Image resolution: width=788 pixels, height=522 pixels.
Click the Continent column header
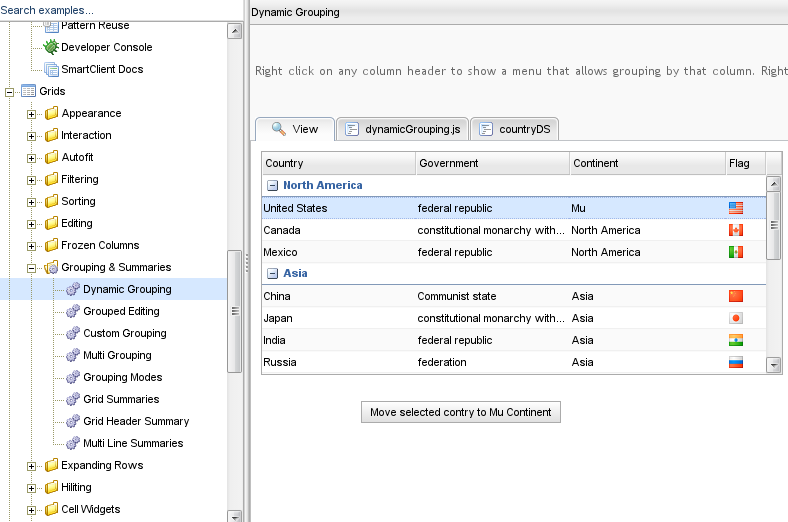pyautogui.click(x=647, y=163)
